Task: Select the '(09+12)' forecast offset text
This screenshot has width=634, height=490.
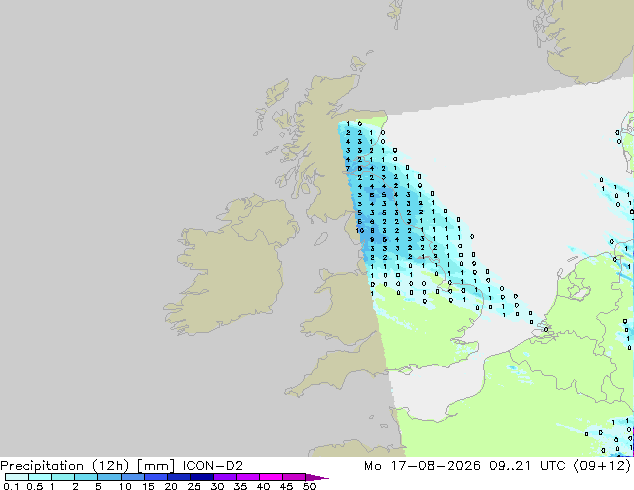Action: pos(602,466)
